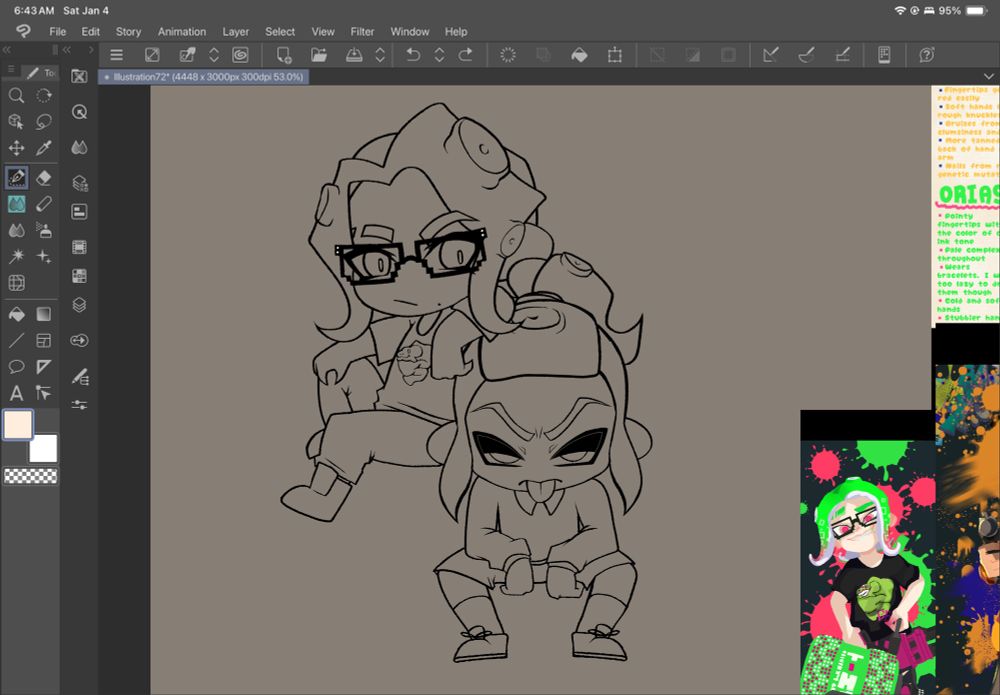Image resolution: width=1000 pixels, height=695 pixels.
Task: Toggle Snap to Special Ruler icon
Action: 807,55
